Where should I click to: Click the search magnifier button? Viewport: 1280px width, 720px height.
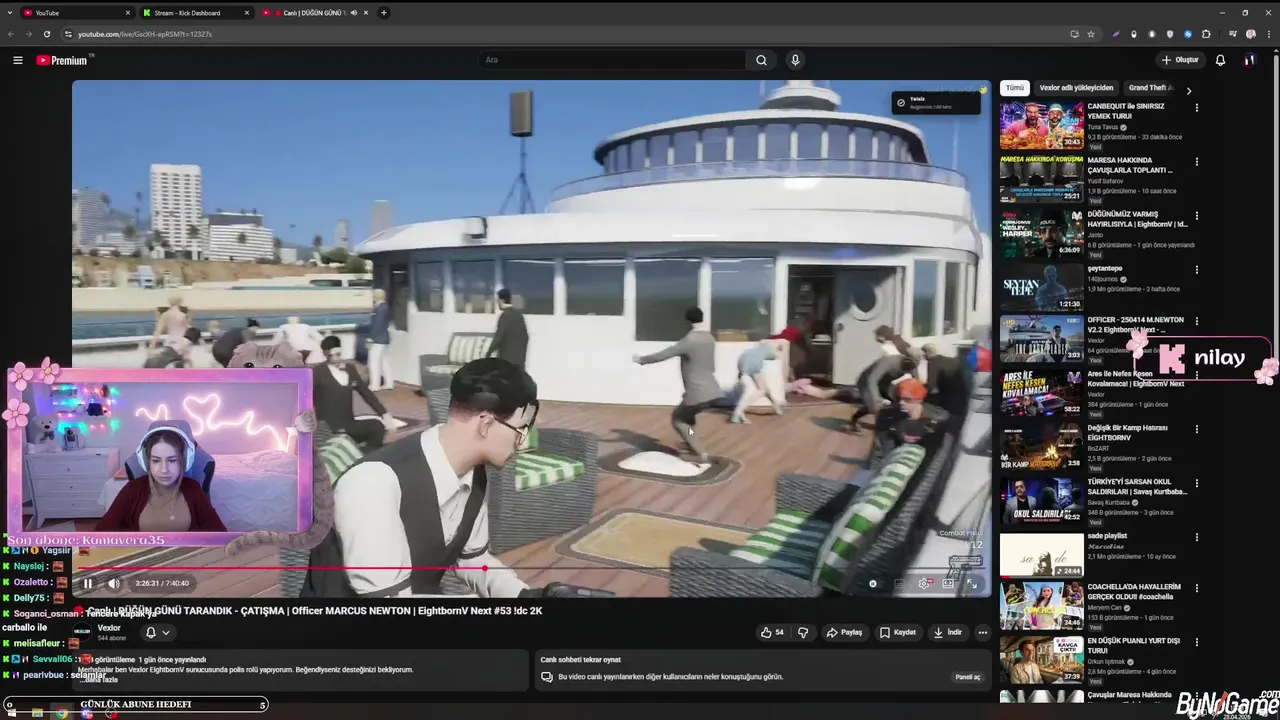click(761, 60)
